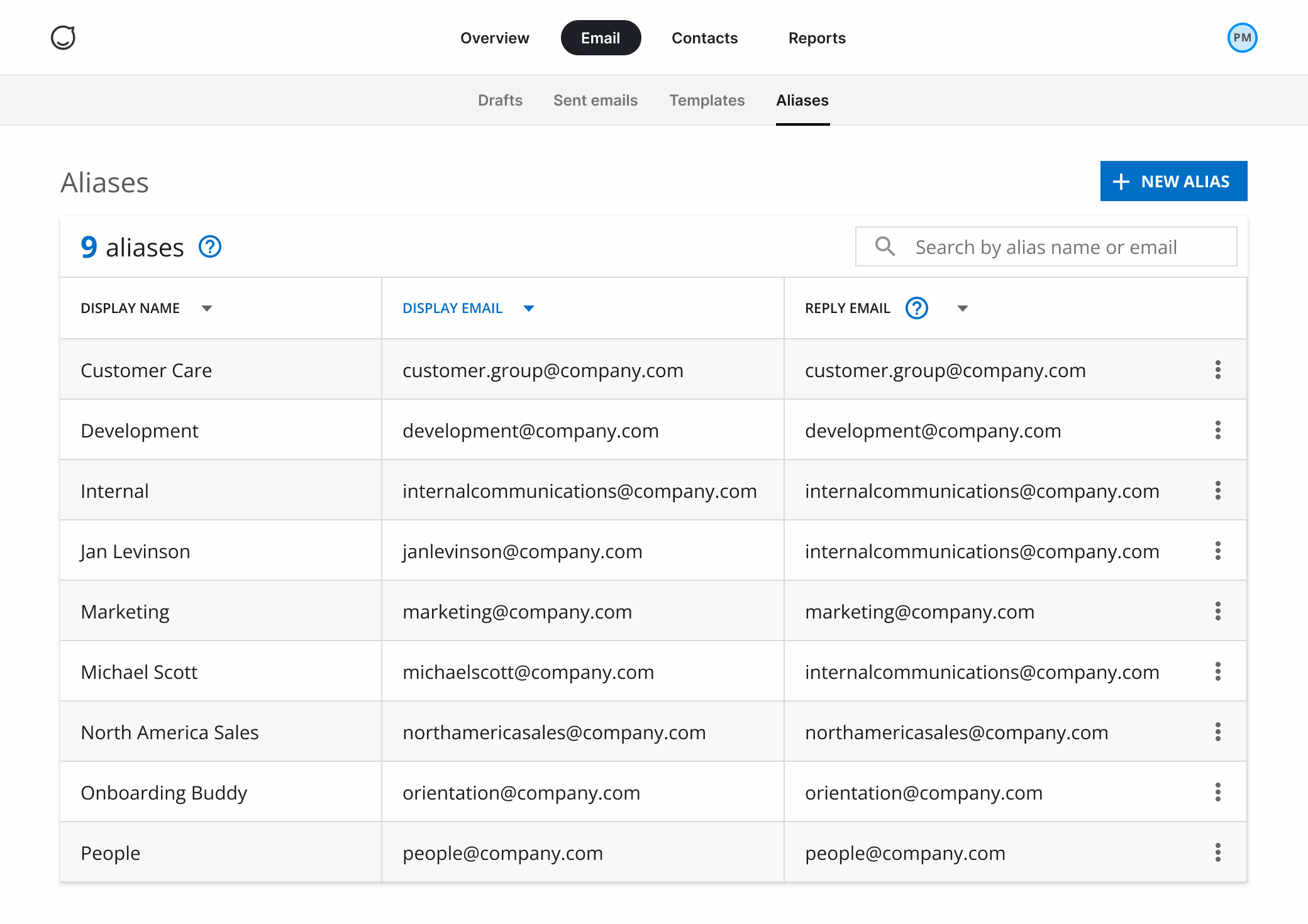Image resolution: width=1308 pixels, height=924 pixels.
Task: Open the Onboarding Buddy actions menu
Action: tap(1218, 792)
